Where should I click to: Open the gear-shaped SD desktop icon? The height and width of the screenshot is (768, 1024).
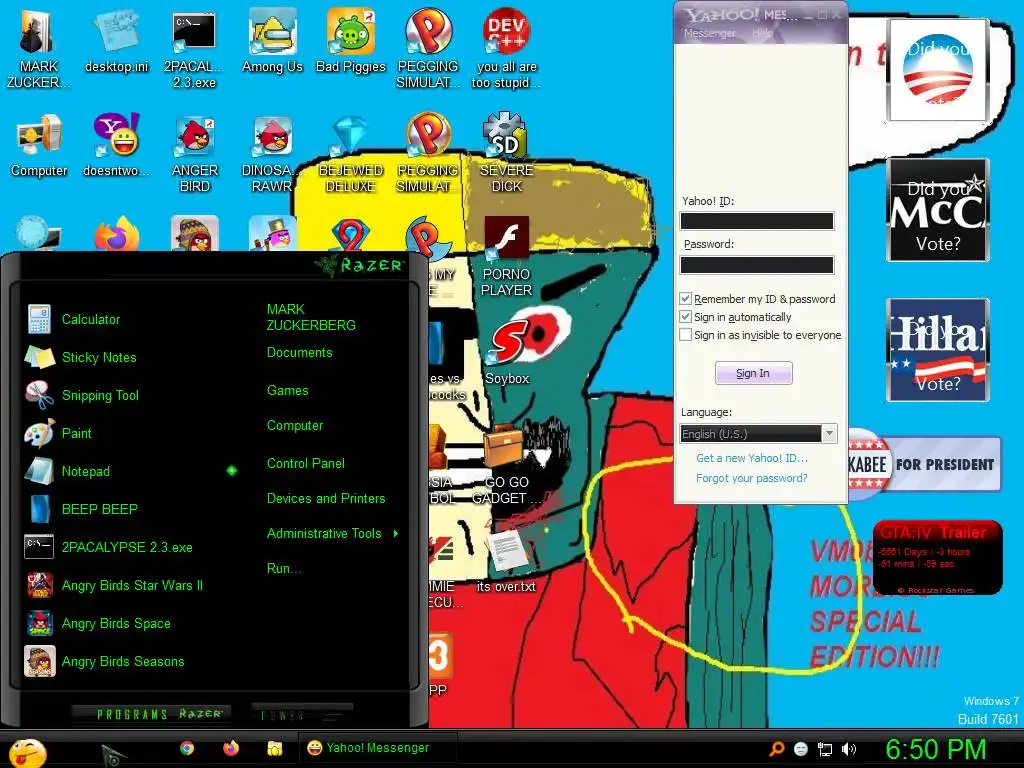[506, 153]
